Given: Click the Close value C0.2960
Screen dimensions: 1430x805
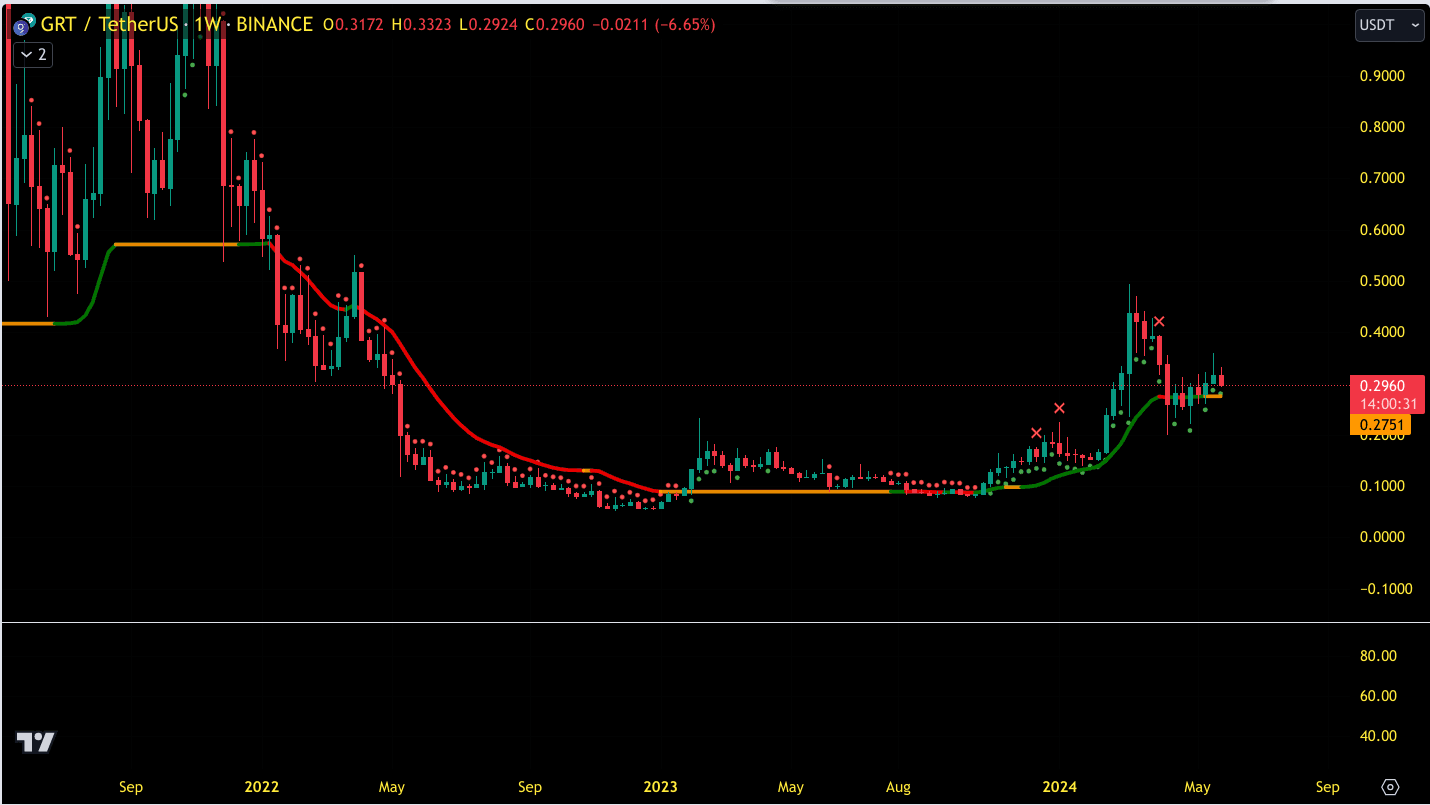Looking at the screenshot, I should pos(553,25).
